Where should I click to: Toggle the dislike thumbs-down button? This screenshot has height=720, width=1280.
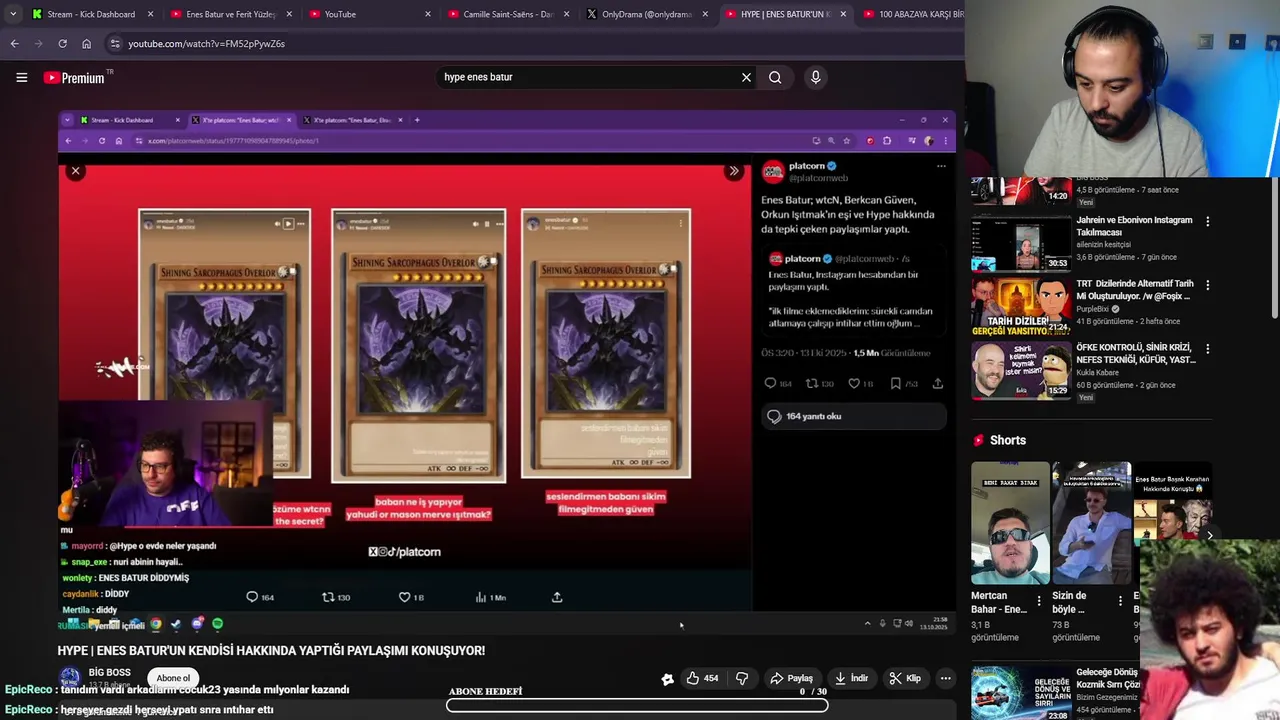[x=742, y=678]
